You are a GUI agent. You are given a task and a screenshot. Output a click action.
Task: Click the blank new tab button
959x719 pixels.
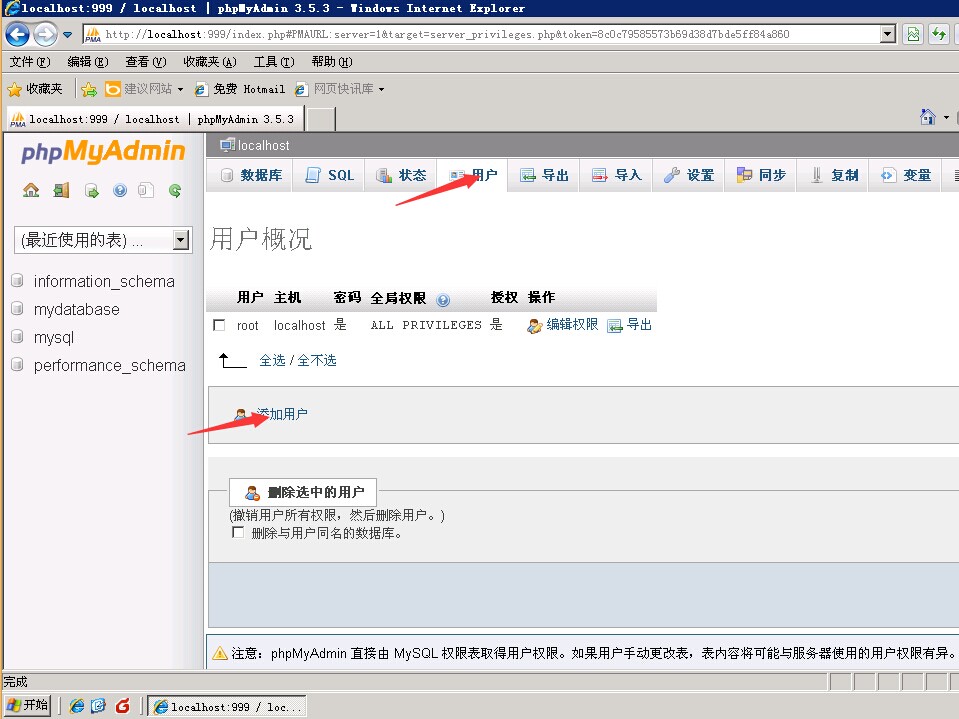320,119
